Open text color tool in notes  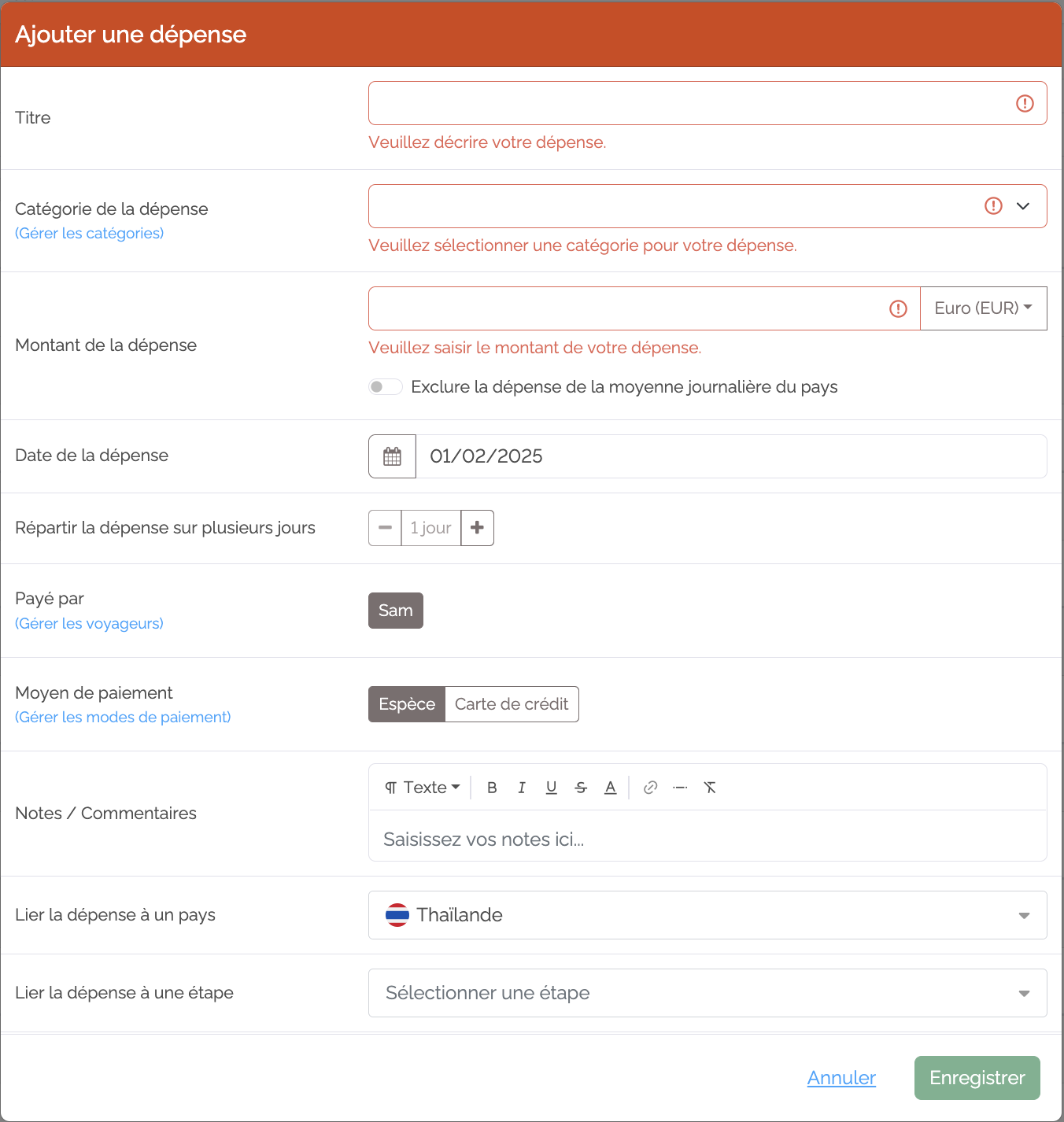click(611, 788)
